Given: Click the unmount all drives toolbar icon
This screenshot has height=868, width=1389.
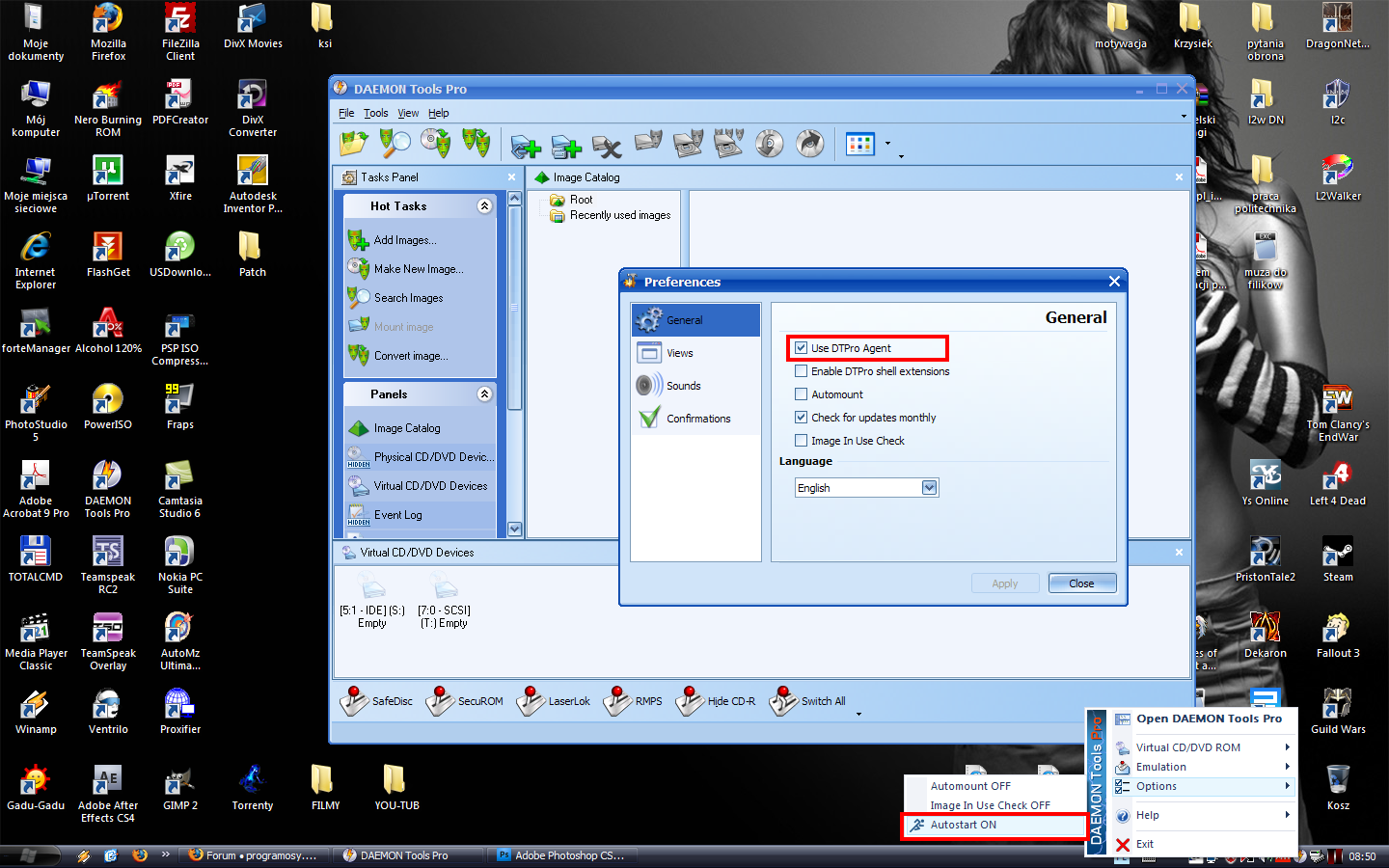Looking at the screenshot, I should 728,144.
